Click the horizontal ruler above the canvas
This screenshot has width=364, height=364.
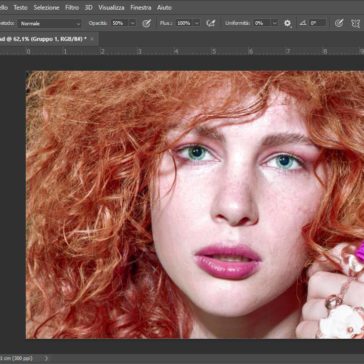click(x=182, y=51)
